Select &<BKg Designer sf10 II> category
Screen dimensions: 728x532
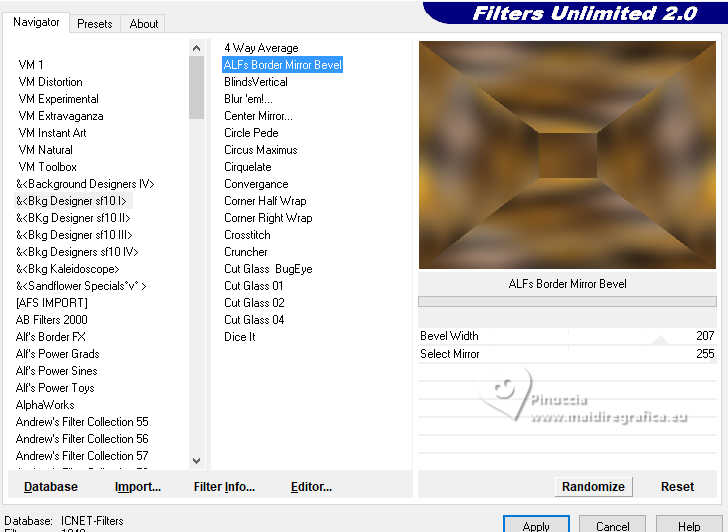73,218
